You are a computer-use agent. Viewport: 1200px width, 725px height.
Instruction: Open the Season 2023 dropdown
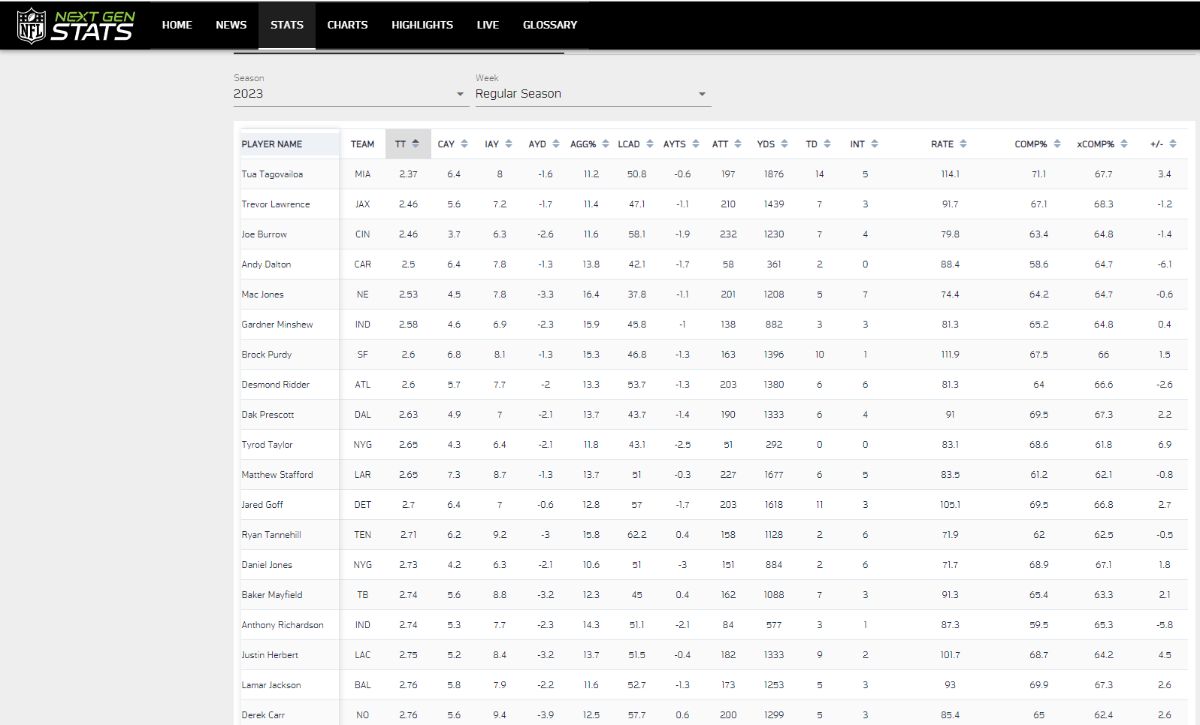pos(350,94)
